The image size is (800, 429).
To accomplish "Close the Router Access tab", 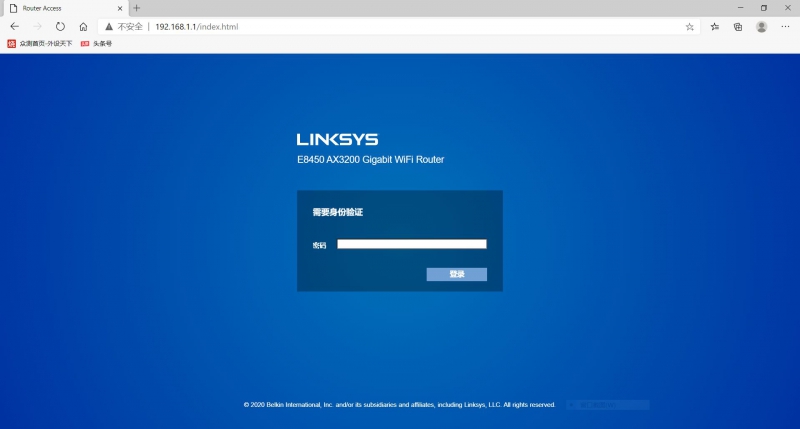I will [x=120, y=8].
